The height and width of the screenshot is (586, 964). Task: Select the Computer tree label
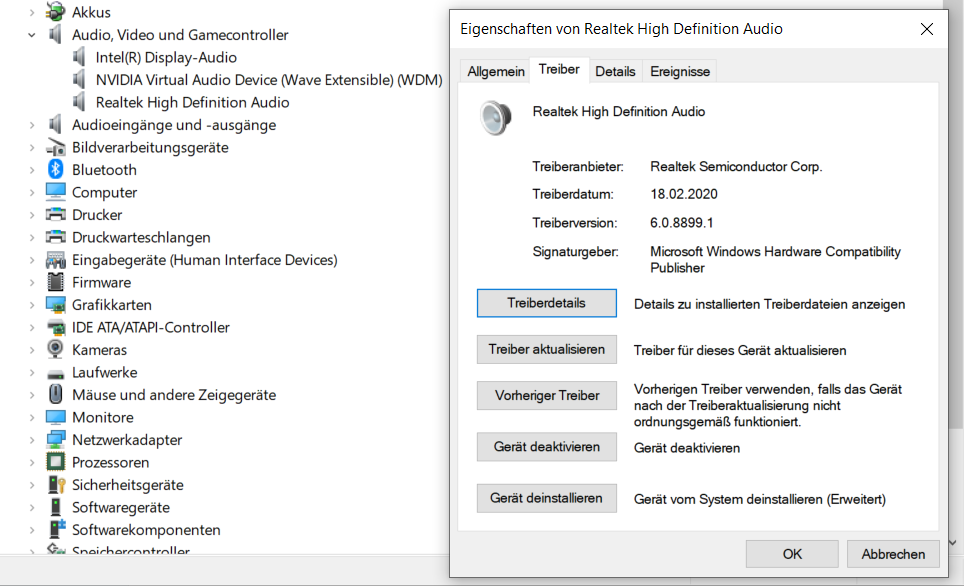pyautogui.click(x=105, y=192)
